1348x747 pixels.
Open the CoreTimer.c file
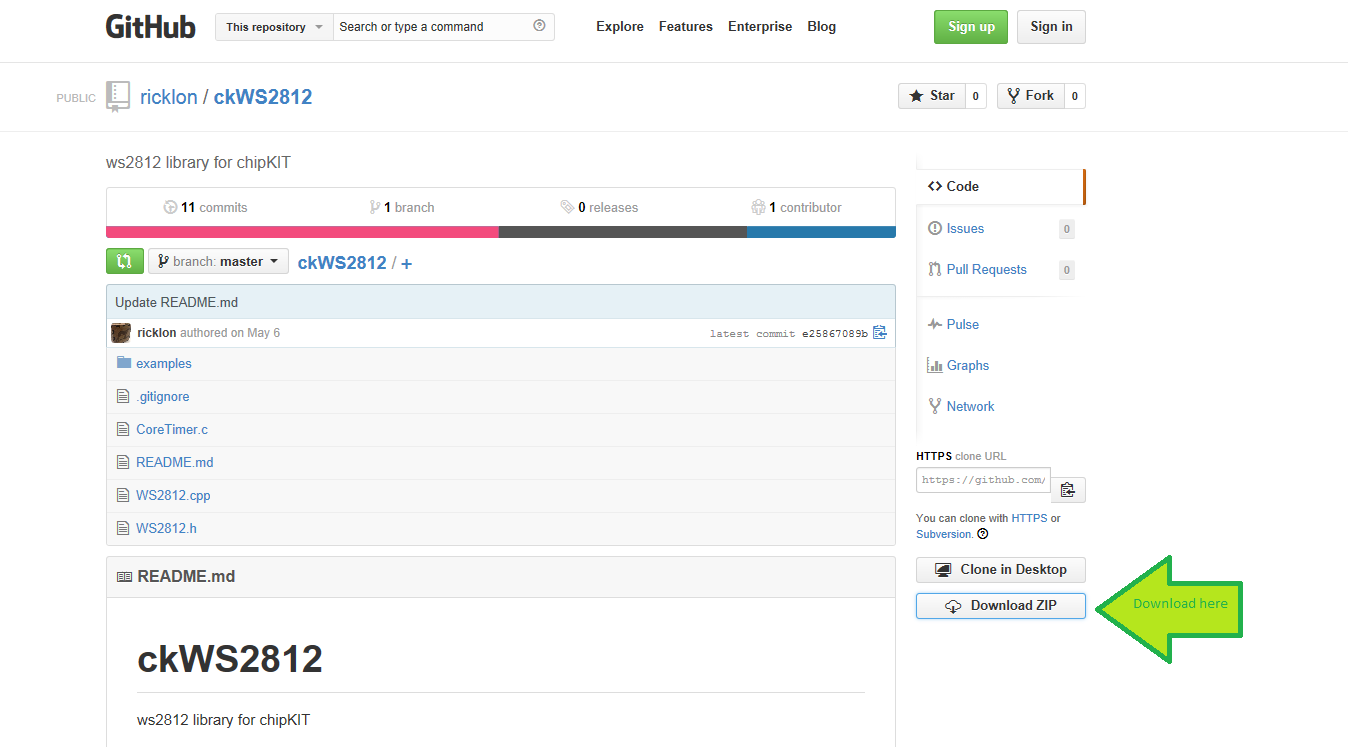click(172, 430)
